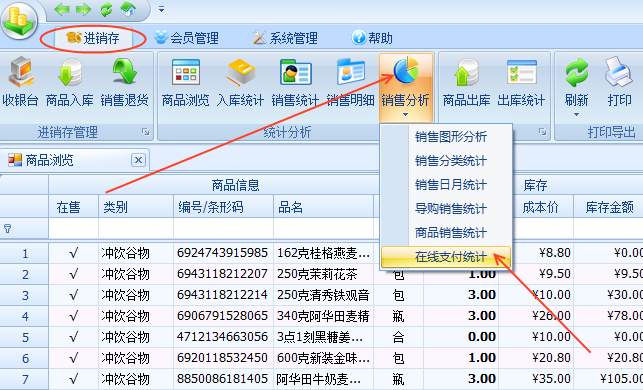Image resolution: width=643 pixels, height=390 pixels.
Task: Switch to the 会员管理 ribbon tab
Action: click(x=187, y=38)
